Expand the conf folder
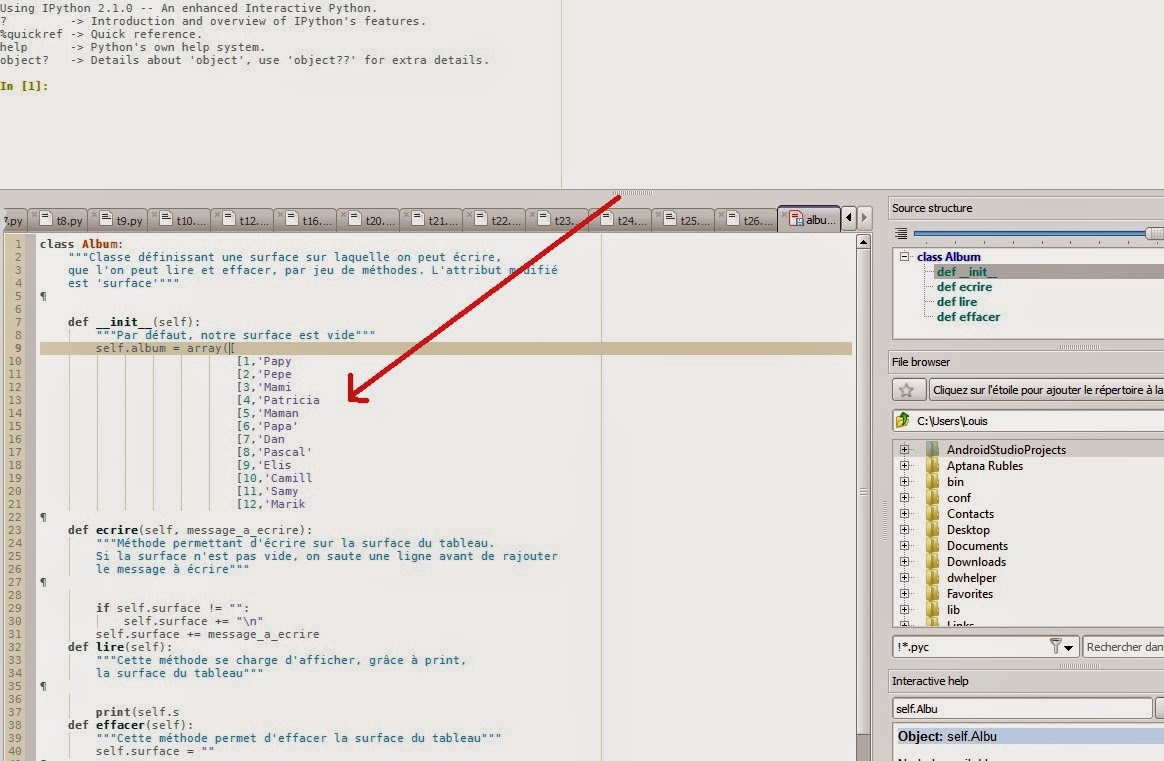 point(904,497)
